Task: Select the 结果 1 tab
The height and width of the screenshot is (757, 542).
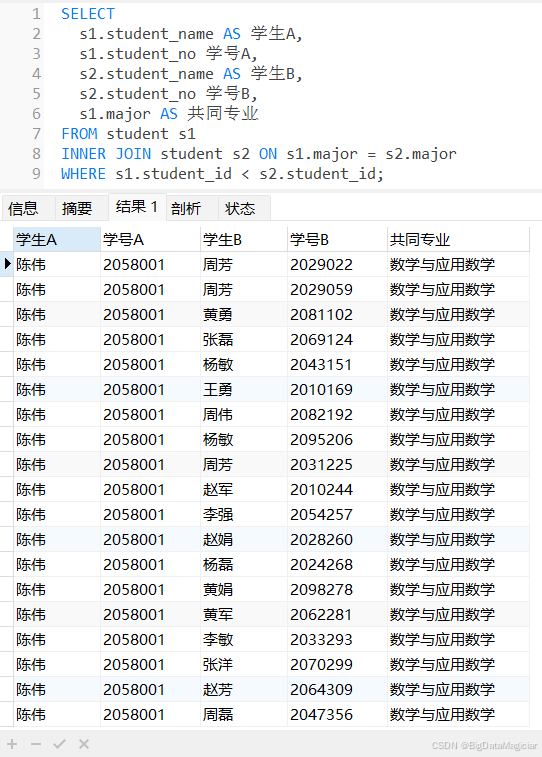Action: pyautogui.click(x=137, y=207)
